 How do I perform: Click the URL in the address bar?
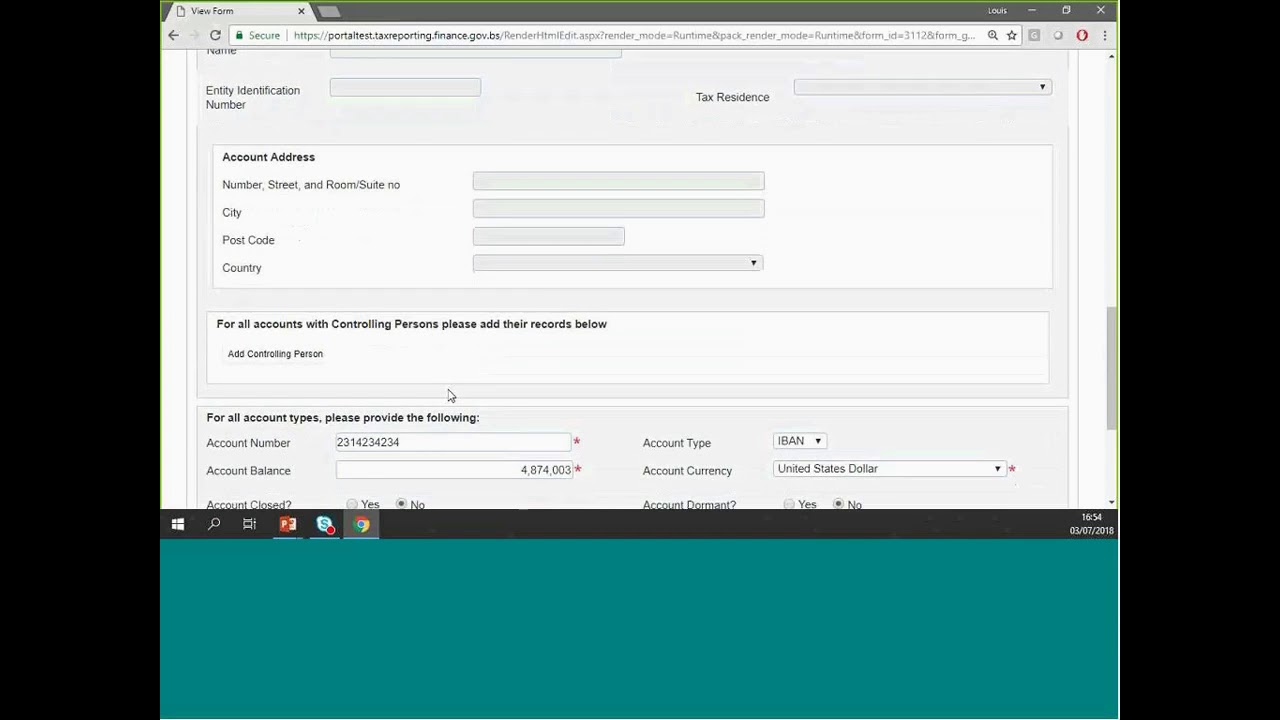pyautogui.click(x=634, y=35)
